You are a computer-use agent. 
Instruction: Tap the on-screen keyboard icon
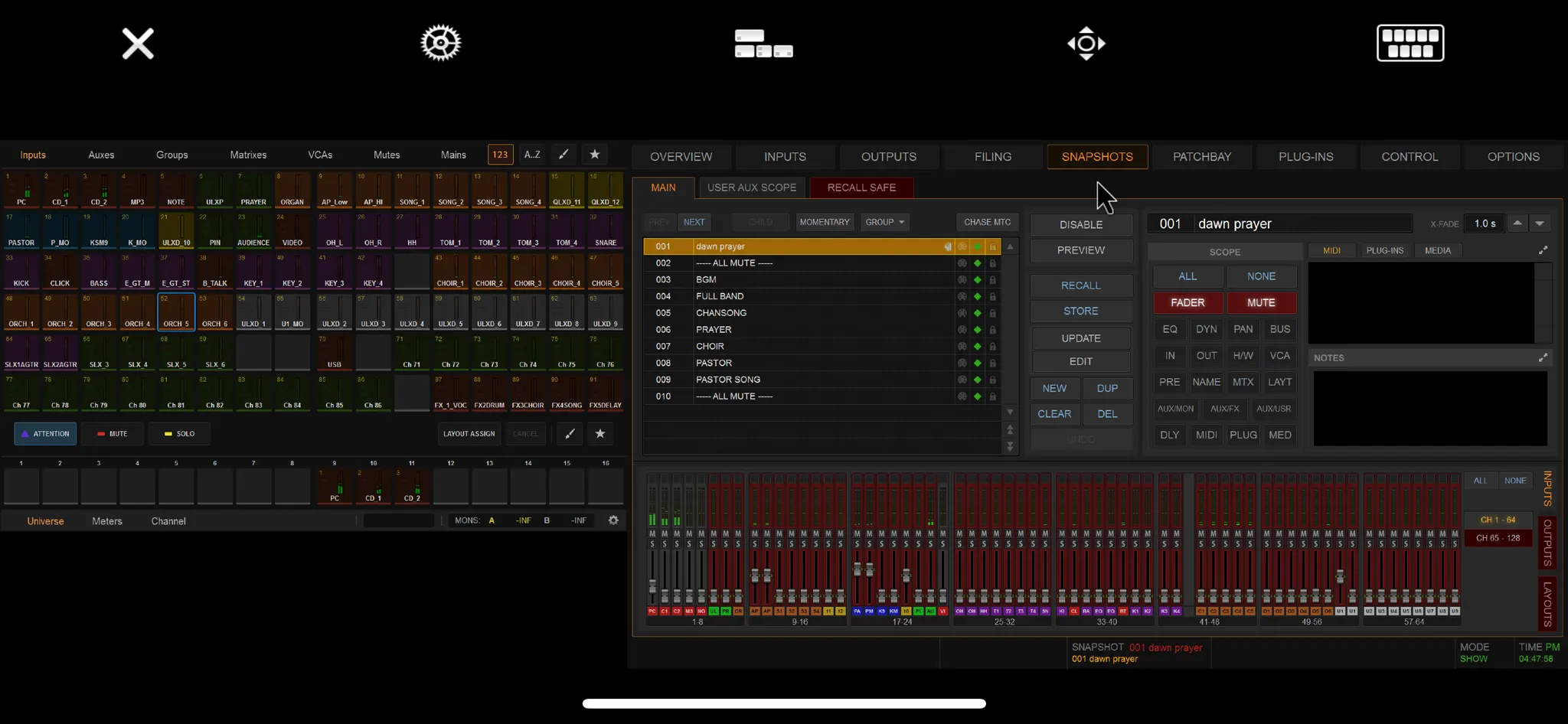(x=1410, y=43)
